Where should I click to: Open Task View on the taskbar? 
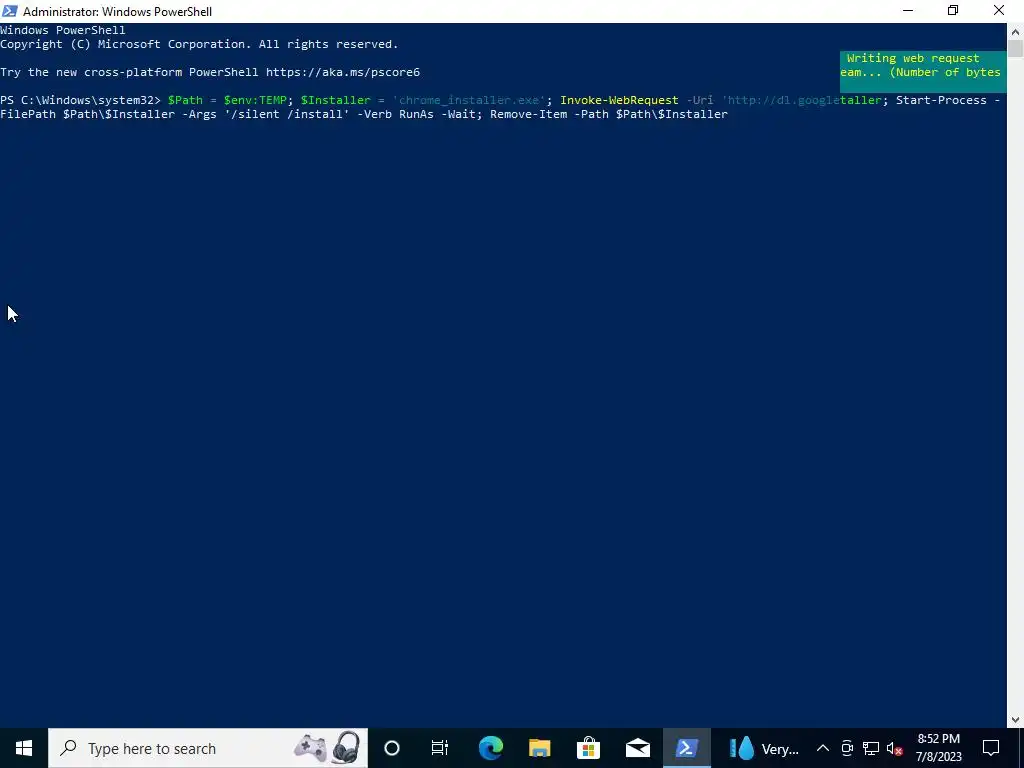[x=440, y=748]
